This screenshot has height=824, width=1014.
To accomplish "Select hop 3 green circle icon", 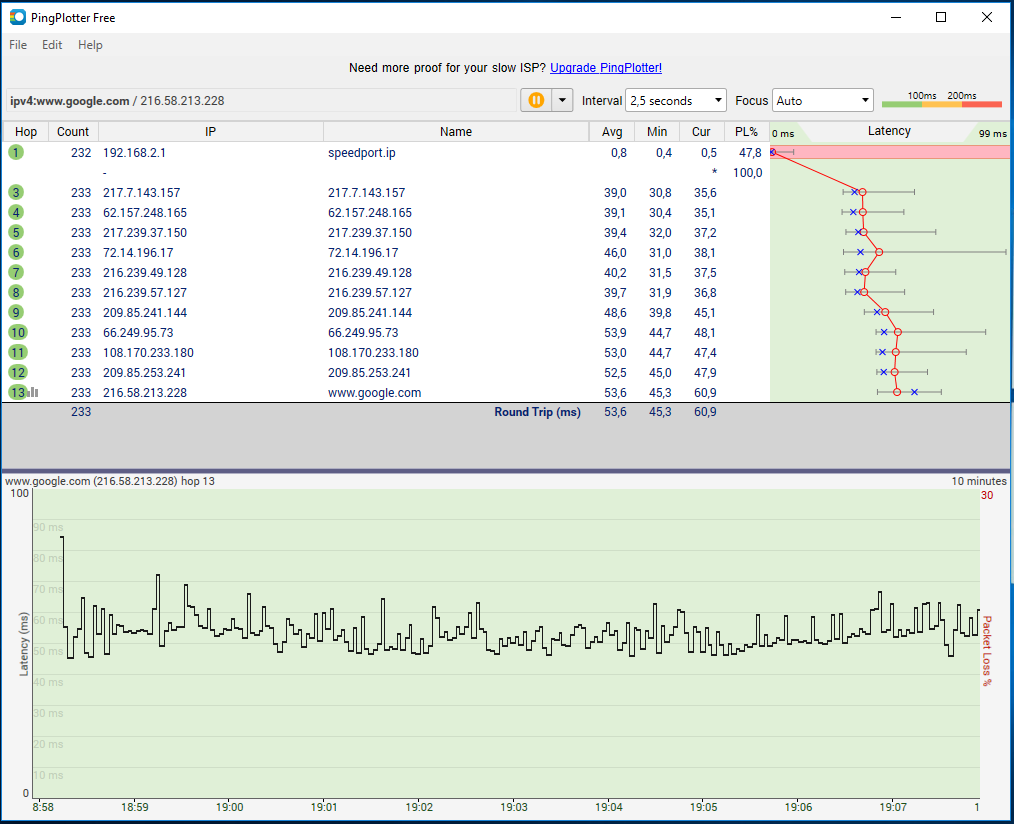I will pyautogui.click(x=16, y=193).
